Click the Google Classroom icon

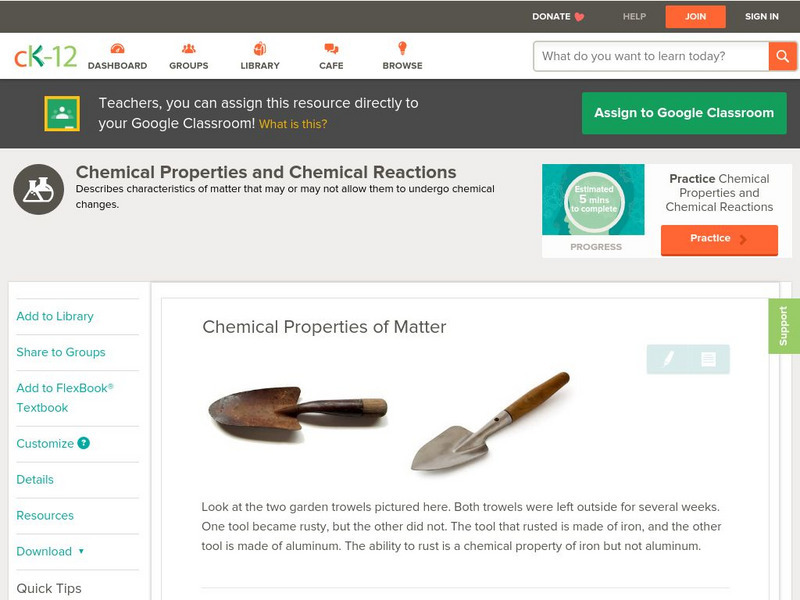pos(62,113)
